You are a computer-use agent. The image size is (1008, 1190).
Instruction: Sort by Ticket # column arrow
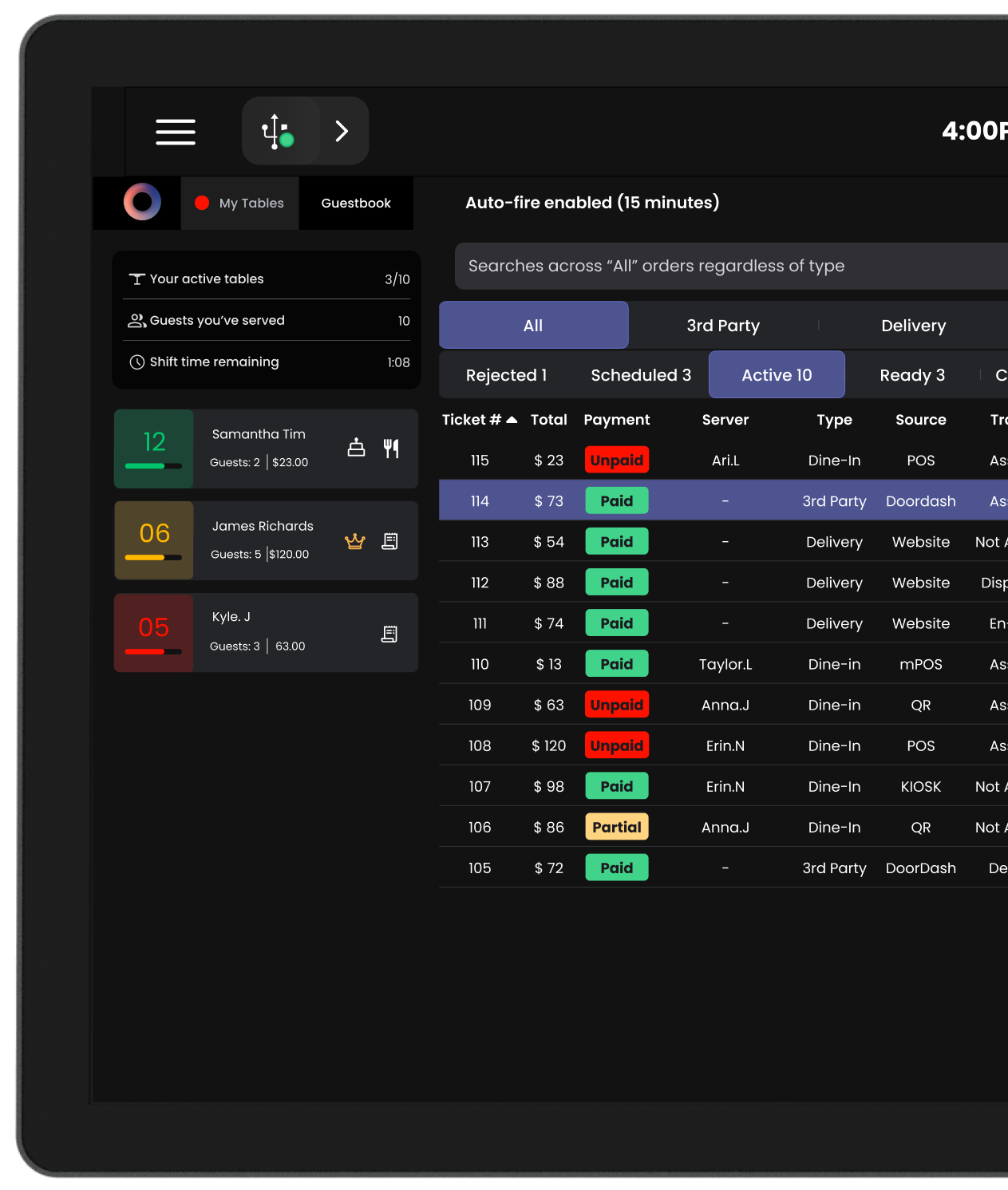512,420
